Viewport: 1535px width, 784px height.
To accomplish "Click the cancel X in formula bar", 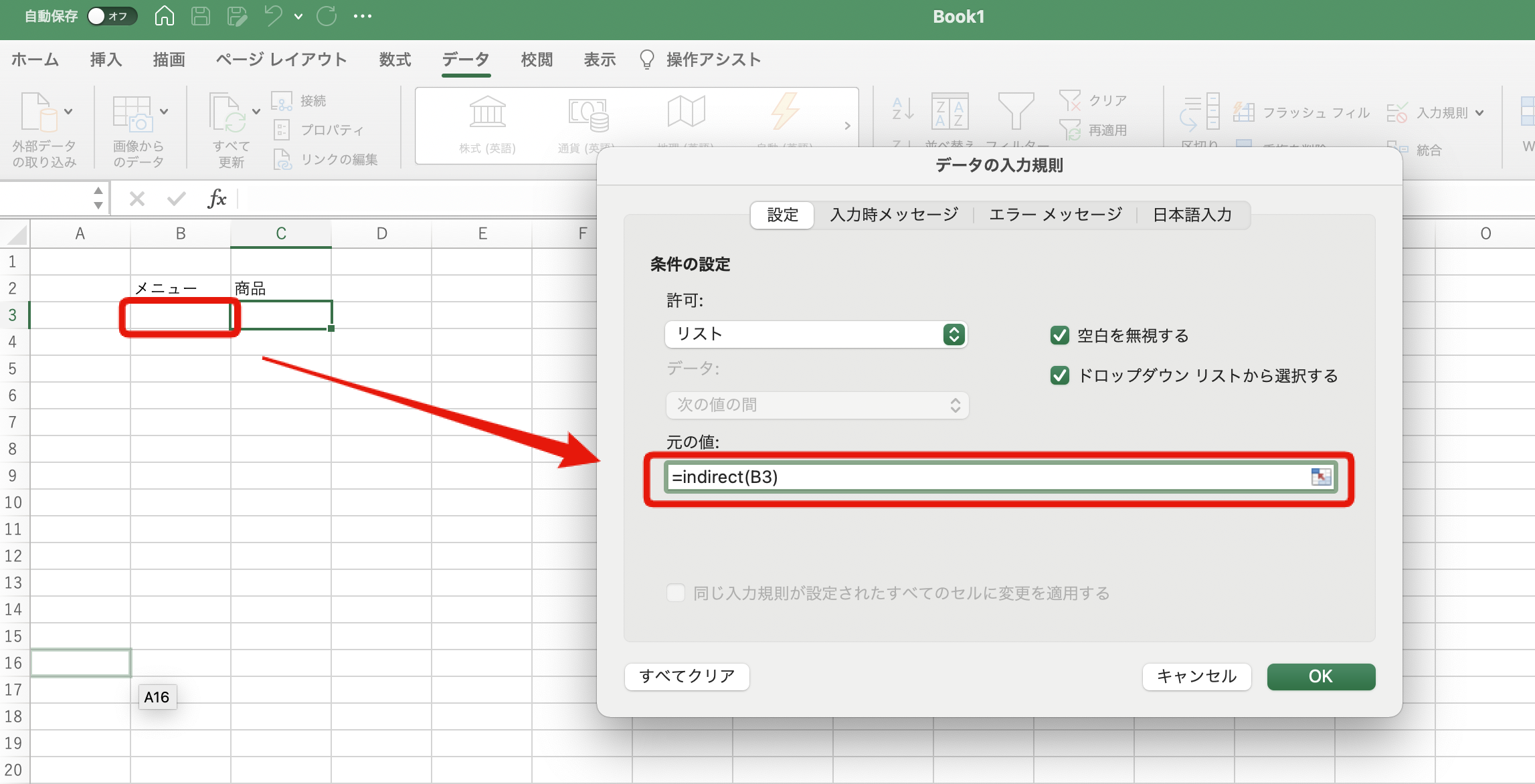I will click(x=137, y=199).
